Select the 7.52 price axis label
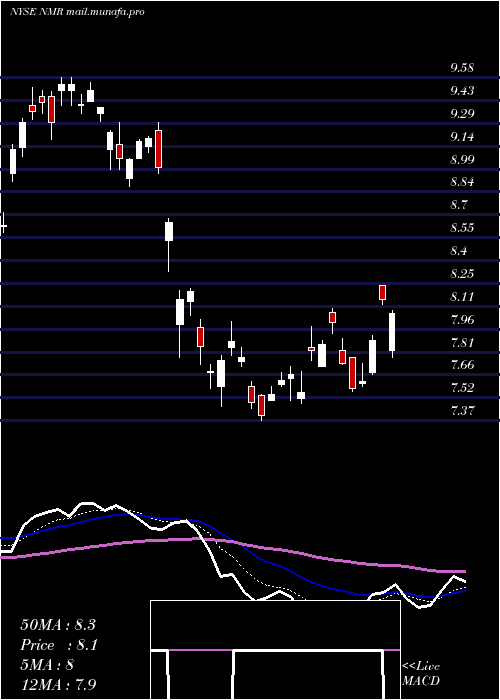Image resolution: width=500 pixels, height=700 pixels. click(x=462, y=388)
